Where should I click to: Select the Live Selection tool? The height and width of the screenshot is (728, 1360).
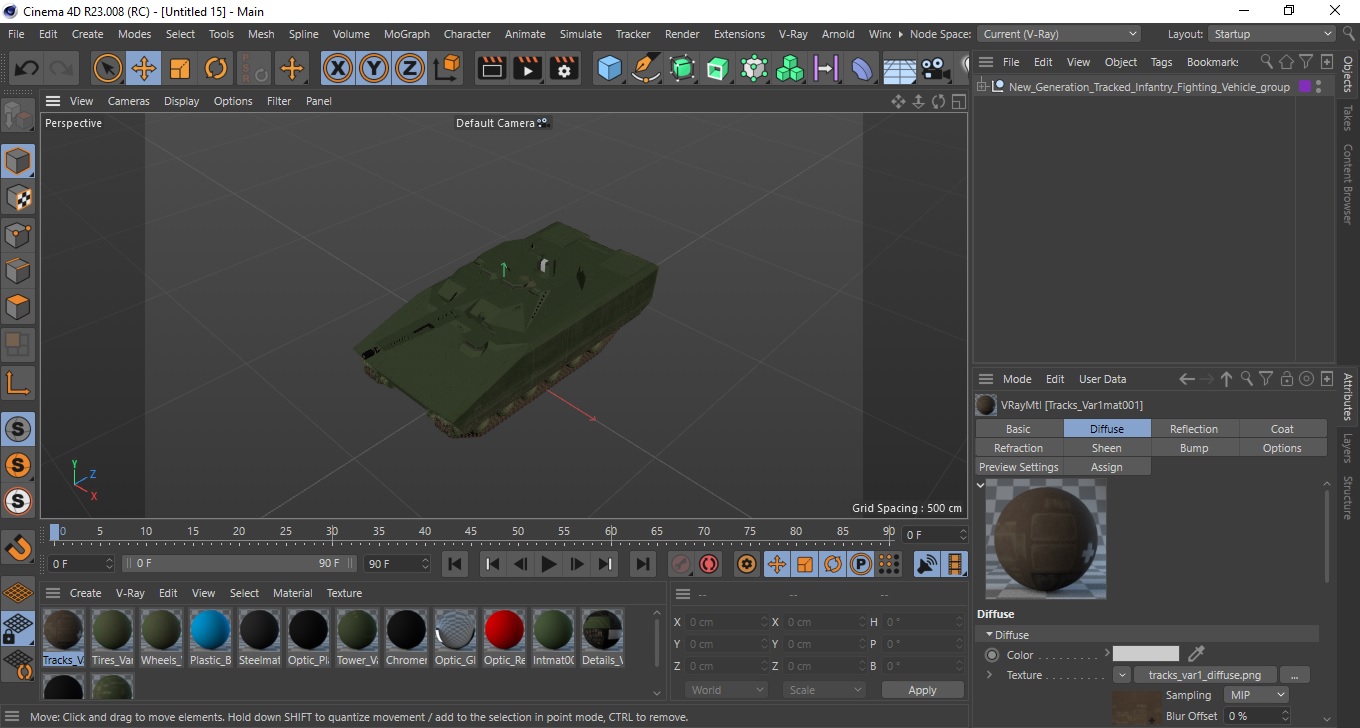point(108,69)
